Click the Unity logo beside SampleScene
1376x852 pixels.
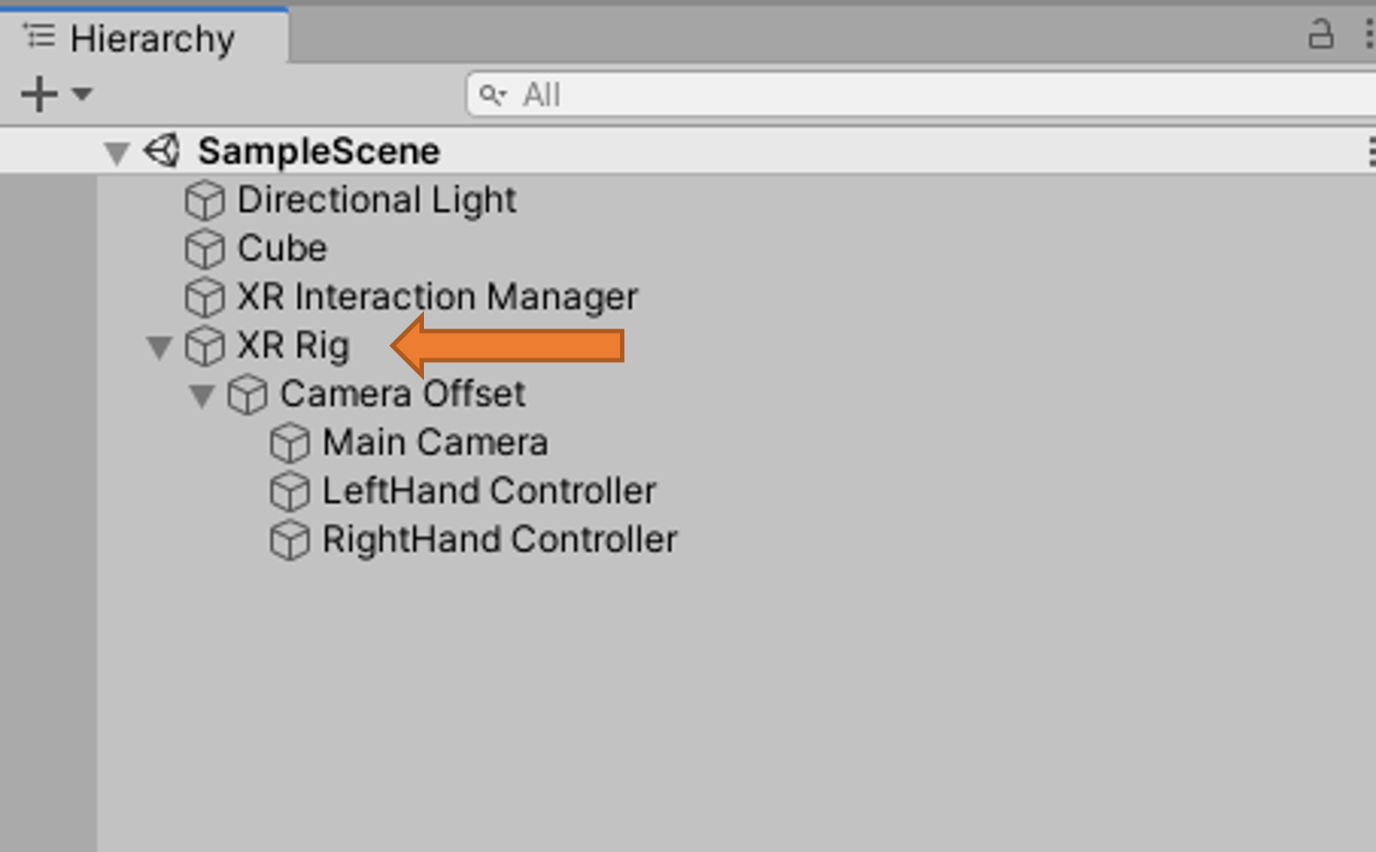point(162,151)
